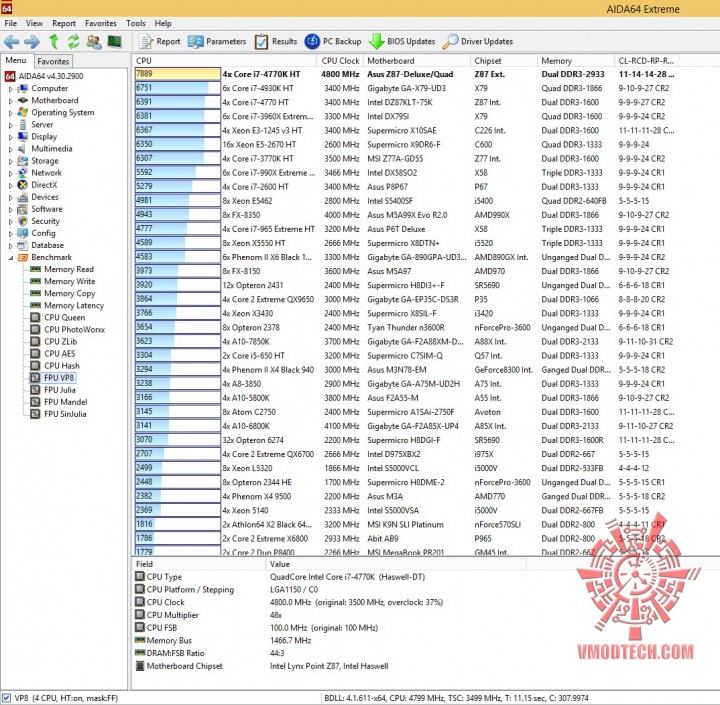This screenshot has width=720, height=705.
Task: Open the View menu
Action: point(34,23)
